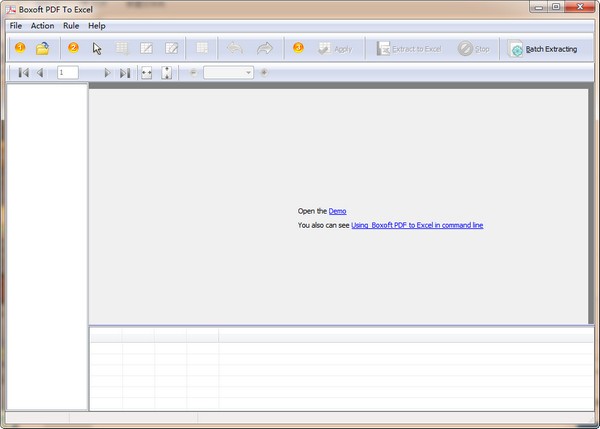Click the zoom in icon
The width and height of the screenshot is (600, 429).
pos(264,72)
